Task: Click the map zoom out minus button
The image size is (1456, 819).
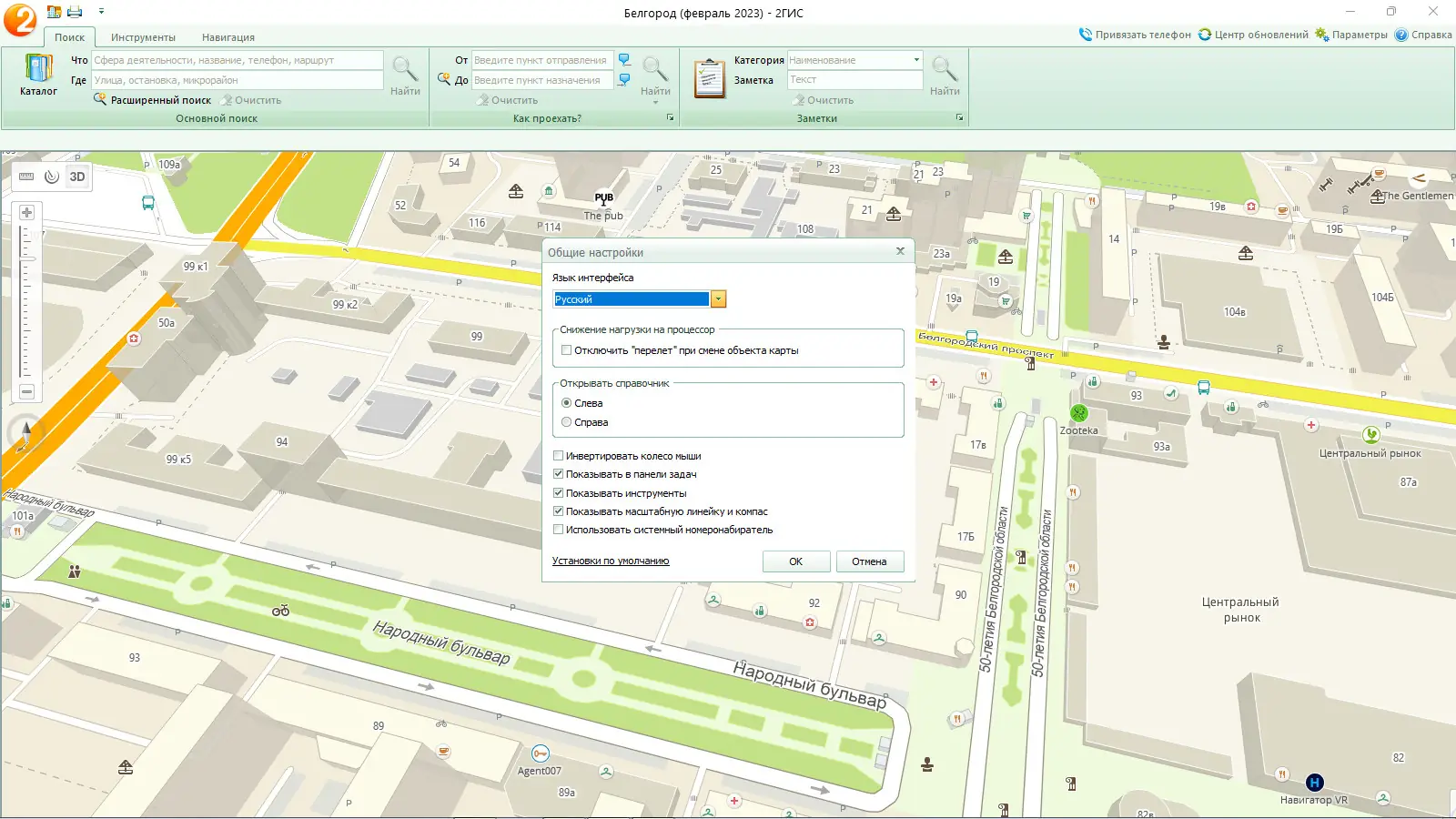Action: pyautogui.click(x=26, y=391)
